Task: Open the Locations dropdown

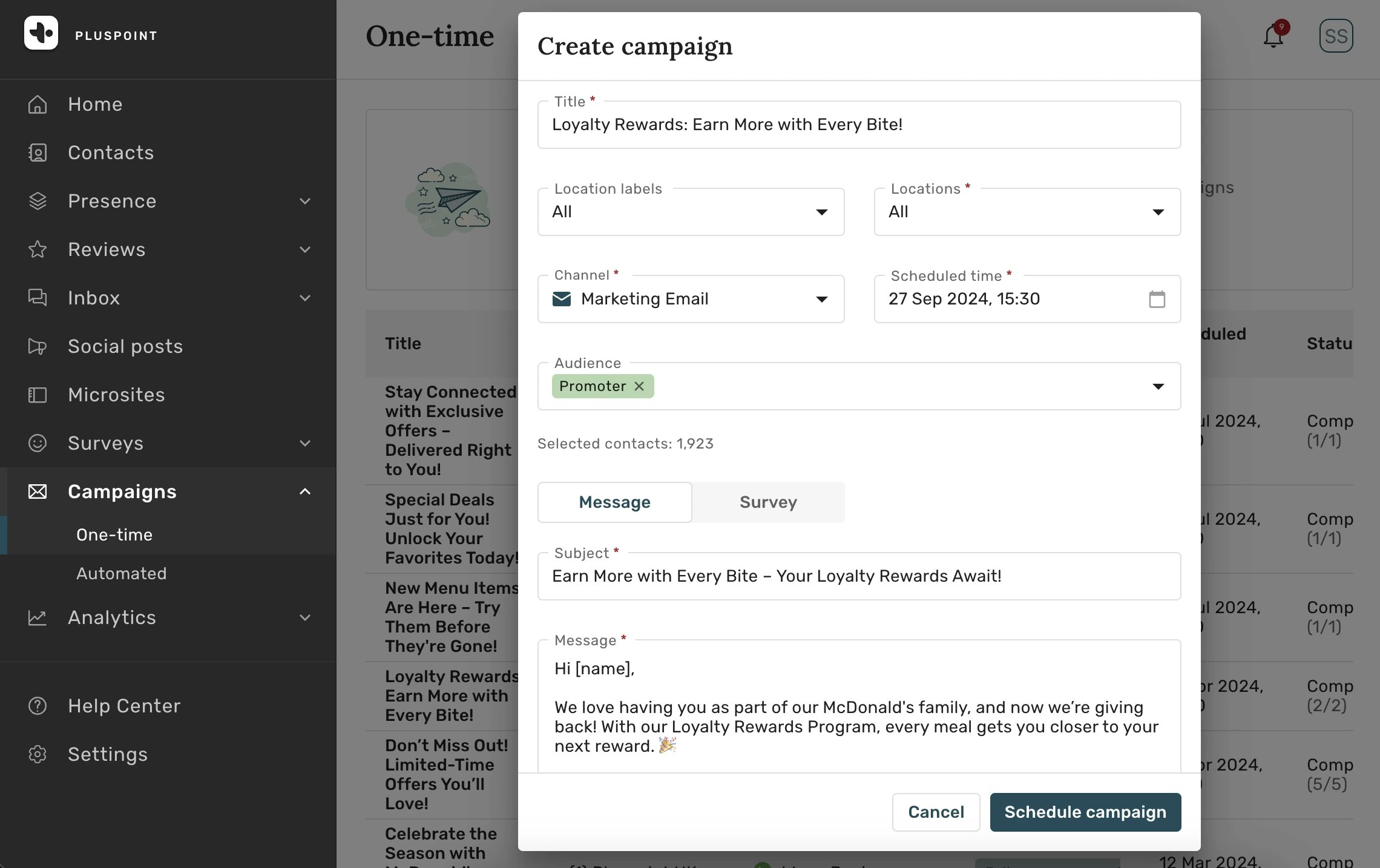Action: click(1027, 212)
